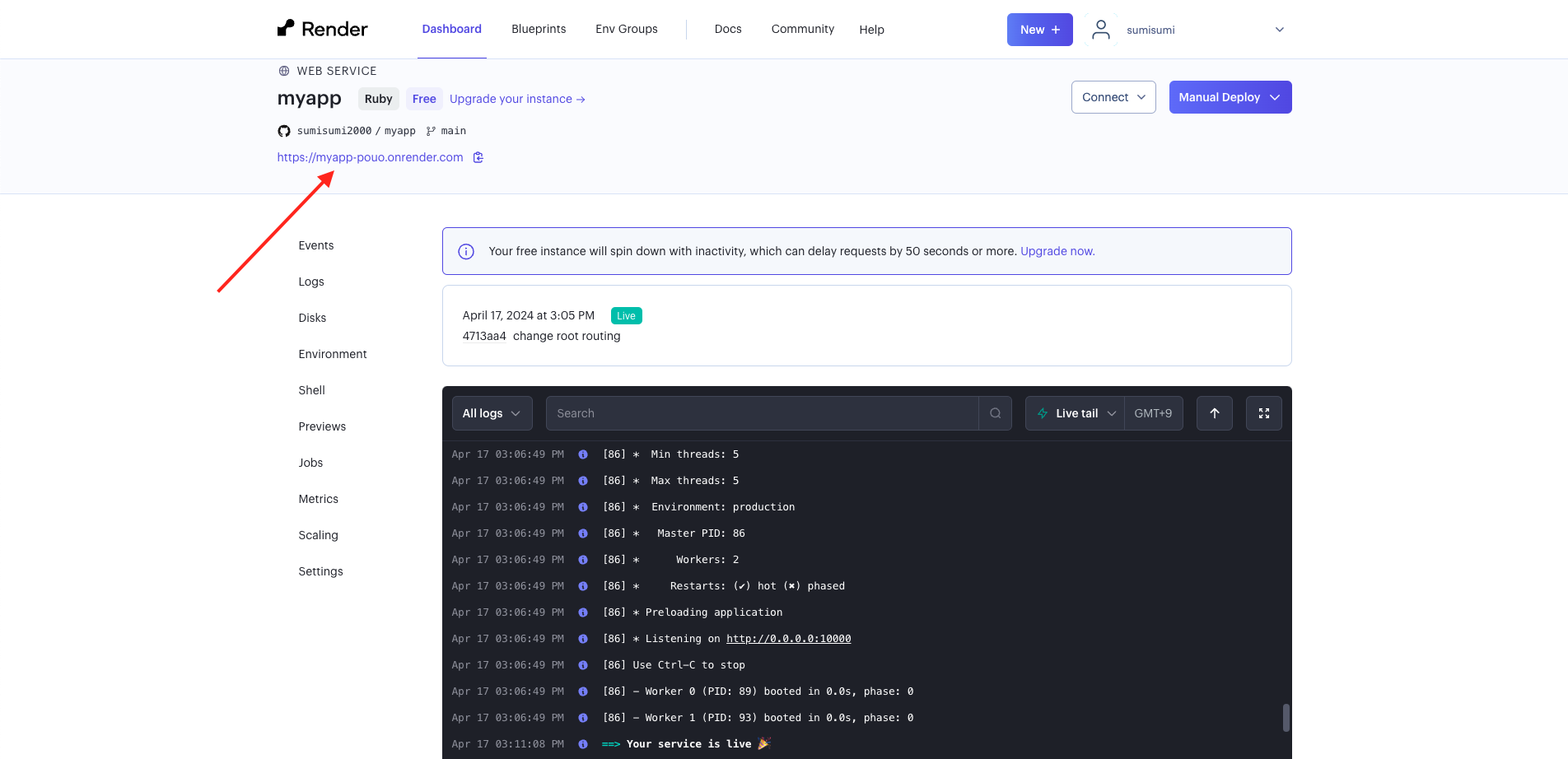Click the GitHub icon beside sumisumi2000 / myapp
Image resolution: width=1568 pixels, height=759 pixels.
point(284,131)
